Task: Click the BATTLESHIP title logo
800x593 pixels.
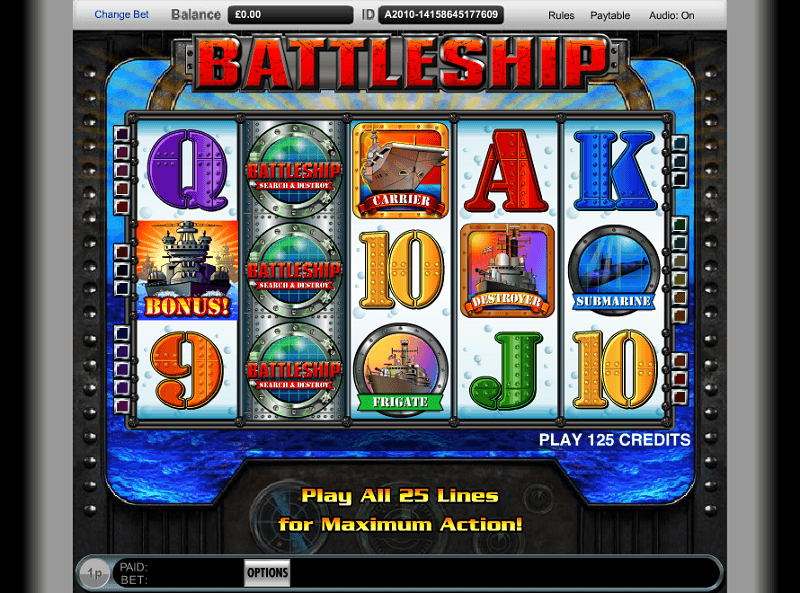Action: tap(401, 63)
